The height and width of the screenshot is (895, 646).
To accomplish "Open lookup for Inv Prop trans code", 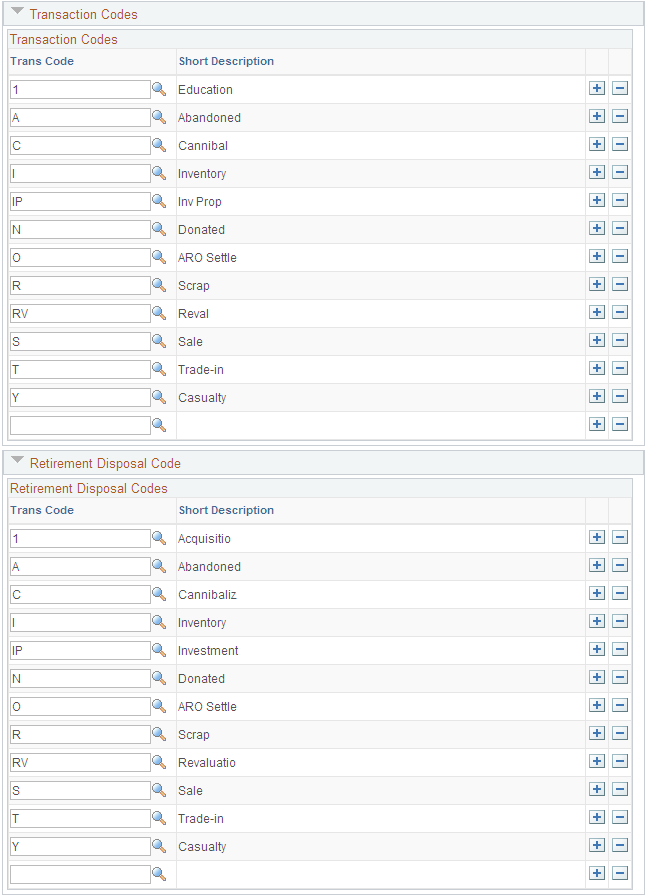I will point(159,200).
